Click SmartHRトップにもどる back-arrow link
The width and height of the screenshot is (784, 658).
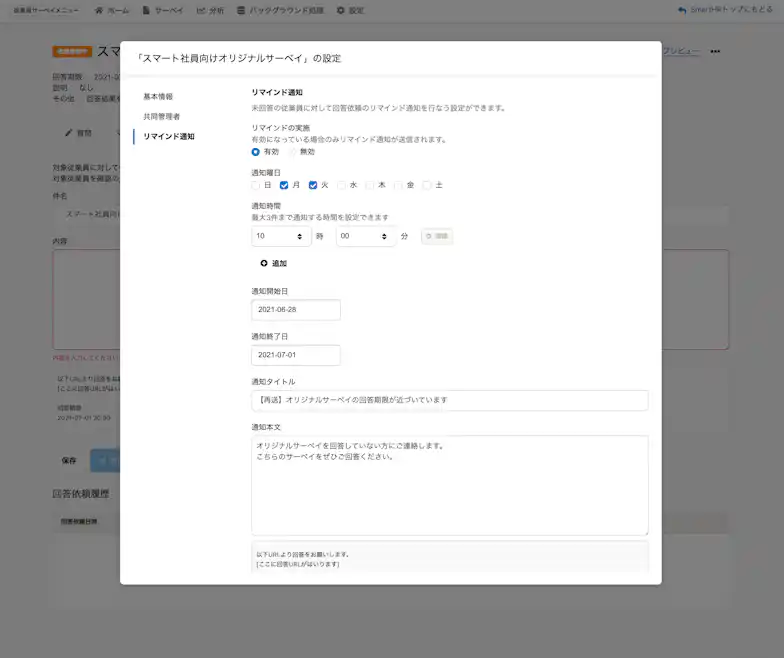point(725,10)
